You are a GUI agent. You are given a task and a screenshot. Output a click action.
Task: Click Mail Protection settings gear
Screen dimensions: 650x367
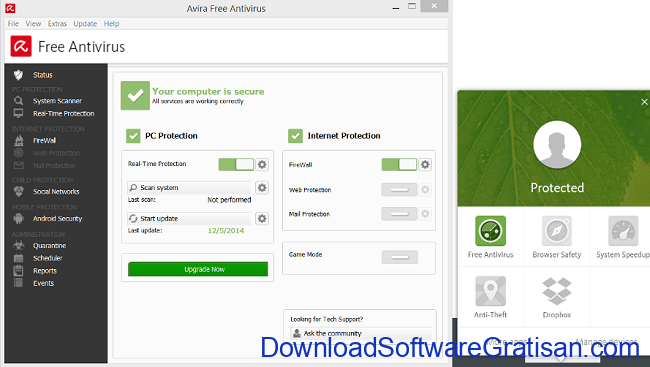pyautogui.click(x=425, y=214)
